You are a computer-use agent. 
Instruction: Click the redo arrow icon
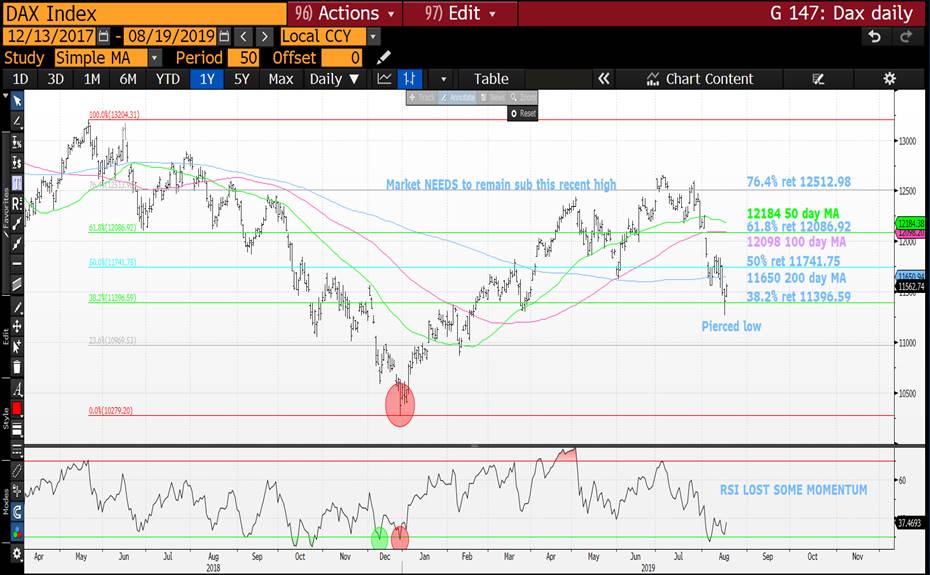(x=906, y=37)
